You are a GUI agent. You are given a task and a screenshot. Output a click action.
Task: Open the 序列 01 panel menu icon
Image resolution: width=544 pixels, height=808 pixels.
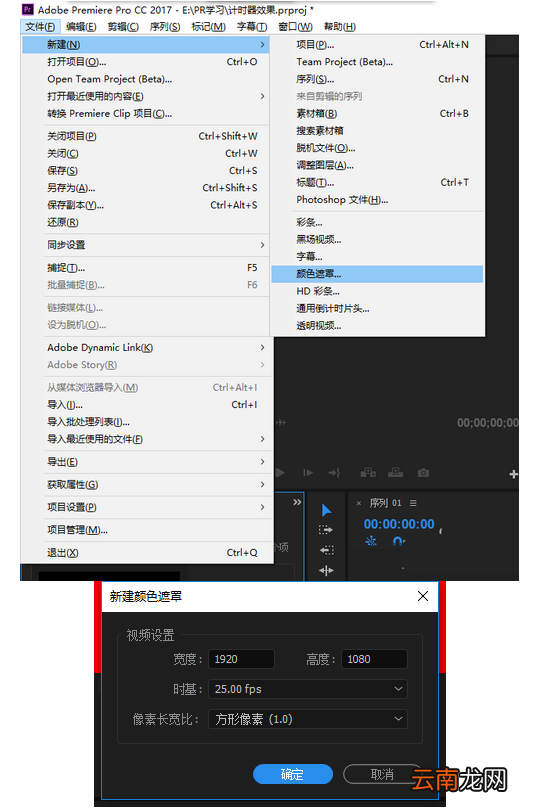pos(413,503)
